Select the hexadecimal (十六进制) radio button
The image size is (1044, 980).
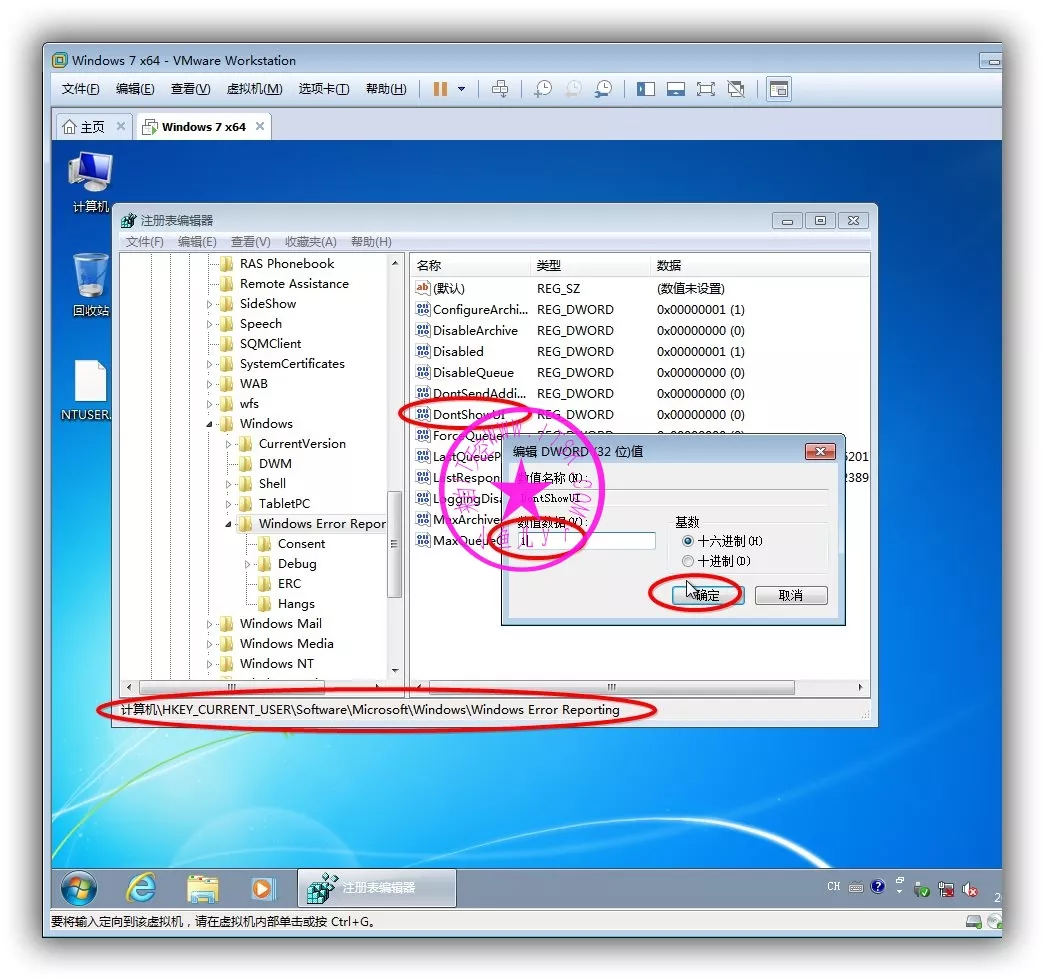pyautogui.click(x=687, y=541)
